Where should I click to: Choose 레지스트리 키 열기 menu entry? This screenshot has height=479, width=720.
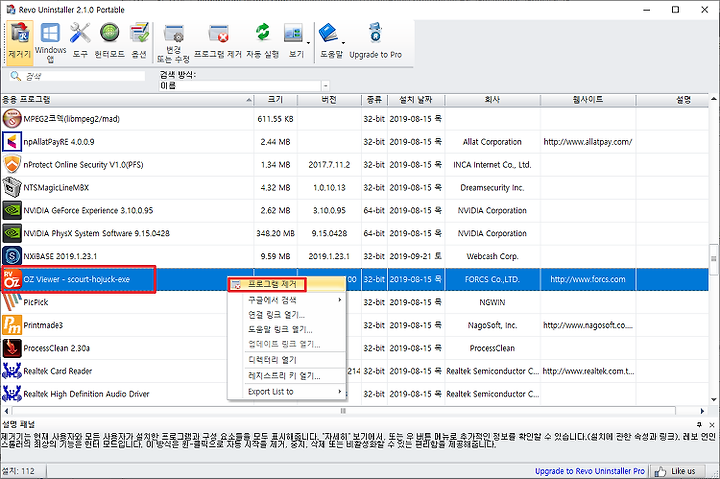point(284,376)
